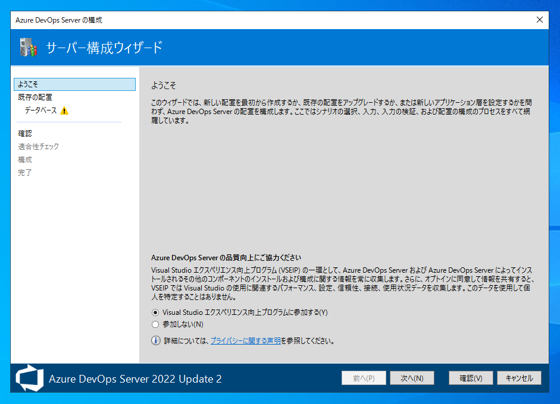Close the Azure DevOps Server configuration window

pos(540,20)
